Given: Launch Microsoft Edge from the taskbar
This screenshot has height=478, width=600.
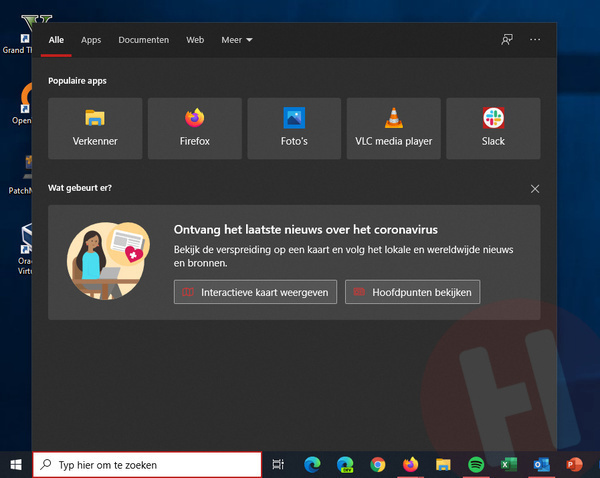Looking at the screenshot, I should point(312,465).
